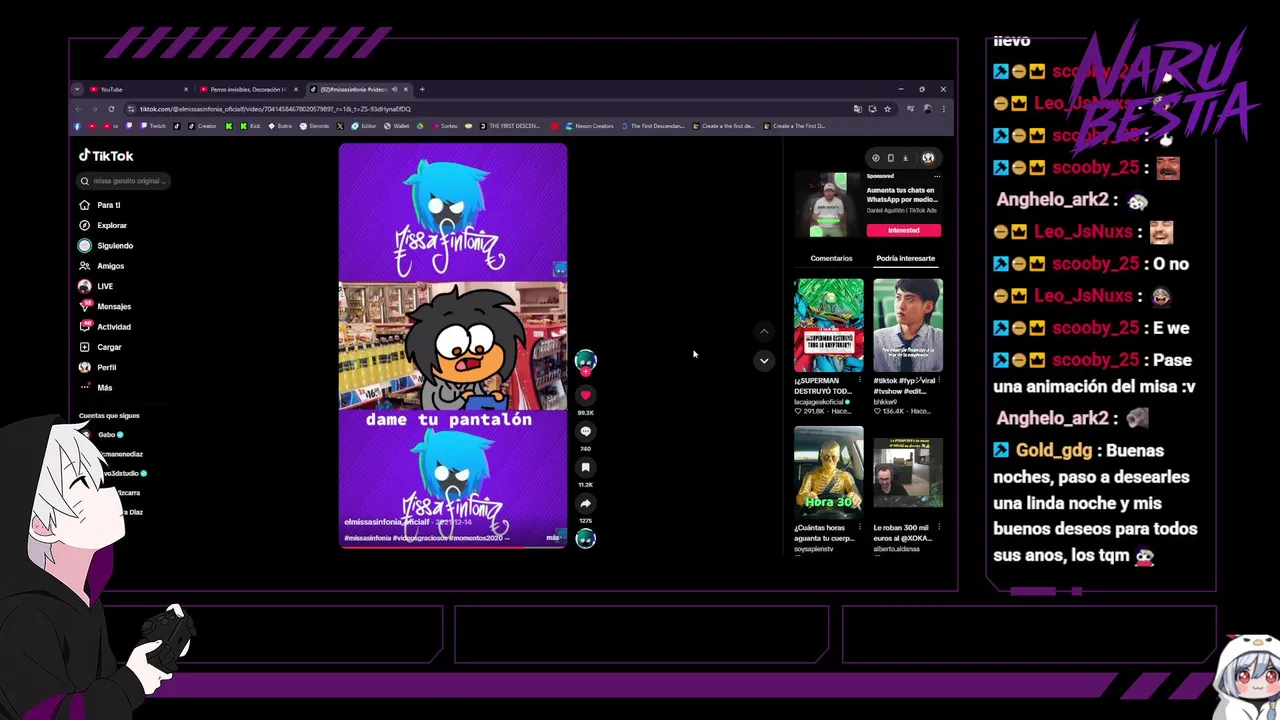Open options for #tiktok #fyp video
1280x720 pixels.
point(938,381)
